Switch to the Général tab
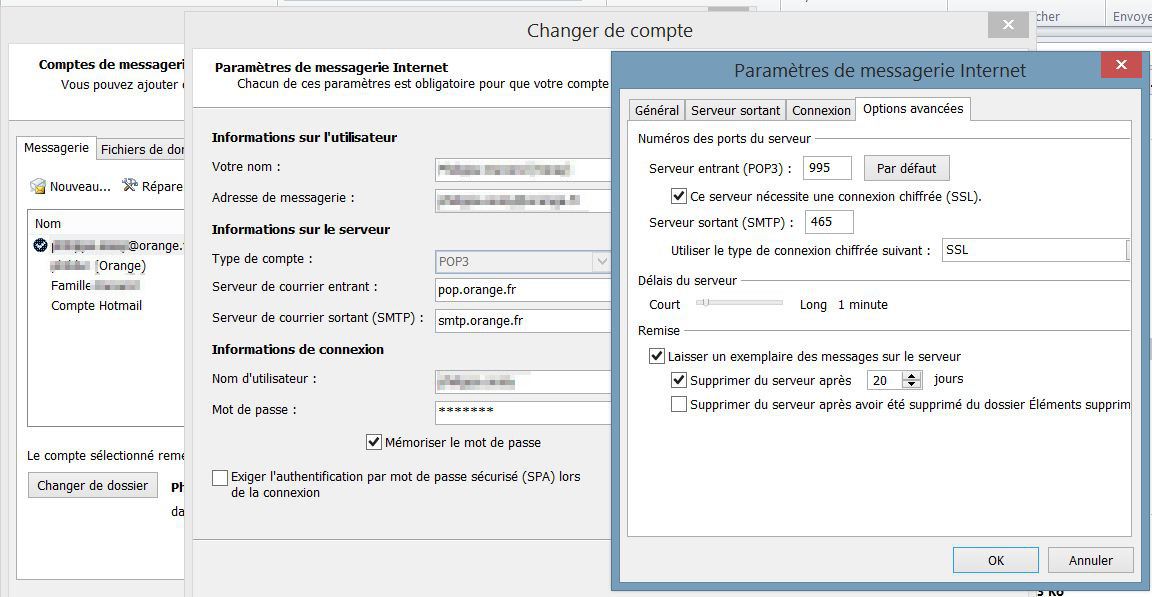The width and height of the screenshot is (1152, 597). pyautogui.click(x=657, y=110)
